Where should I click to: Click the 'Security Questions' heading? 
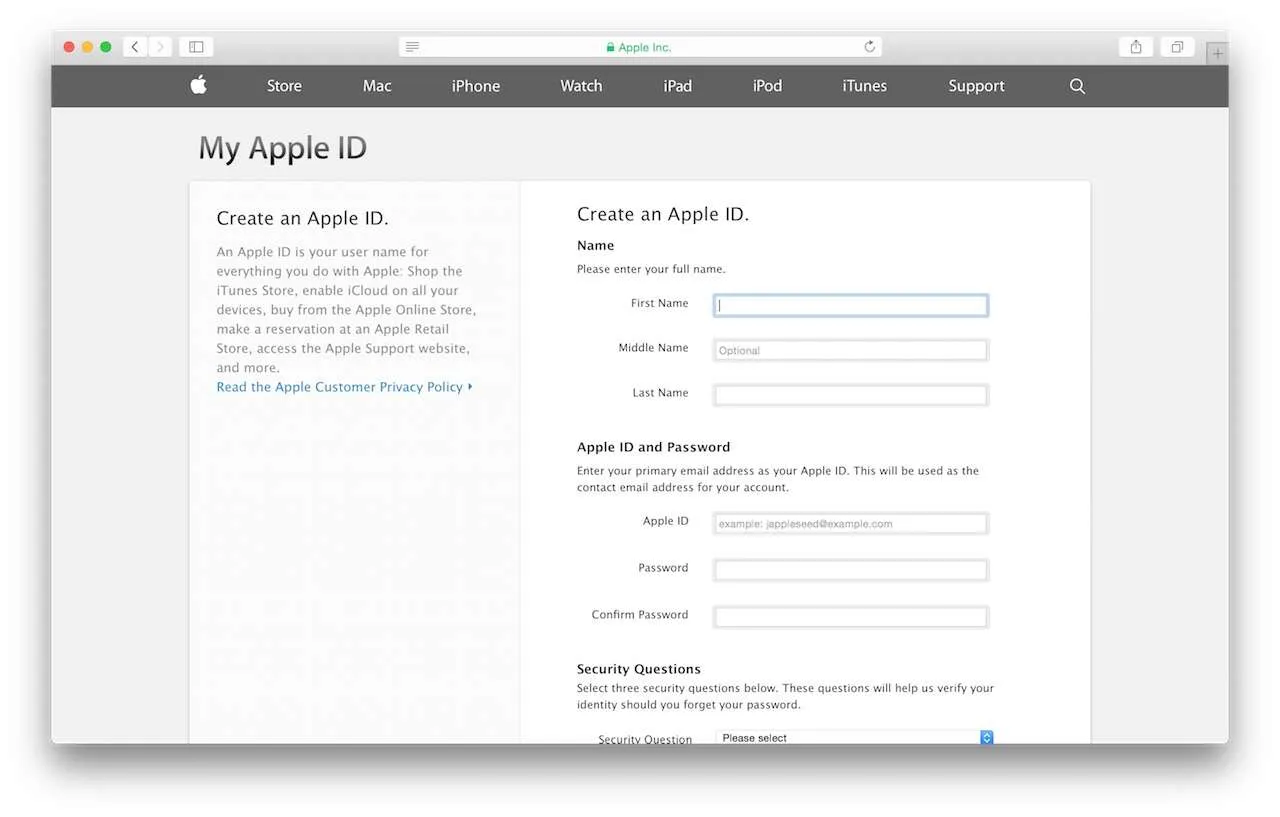[x=639, y=669]
